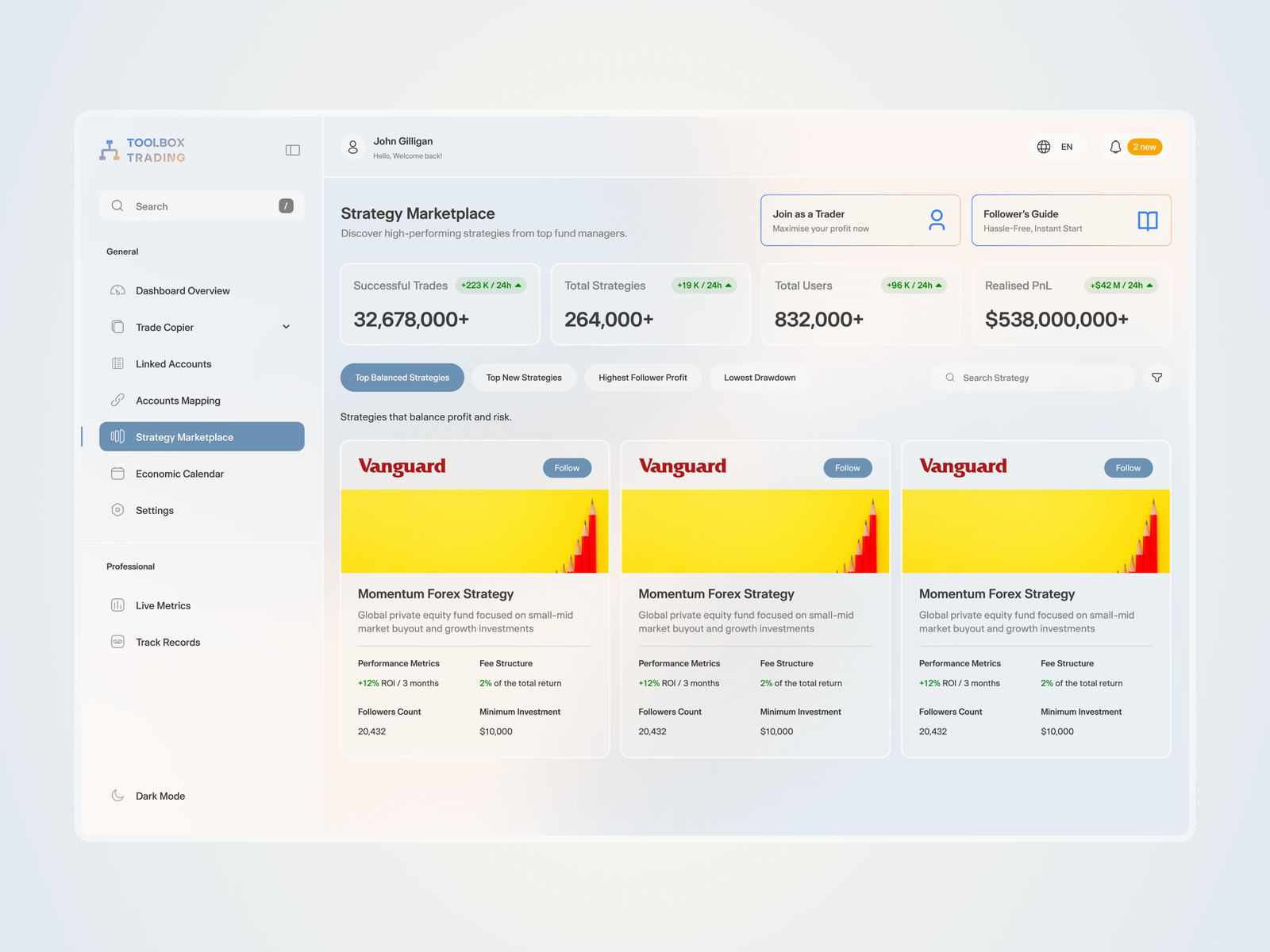The image size is (1270, 952).
Task: Click the Search Strategy input field
Action: click(1032, 378)
